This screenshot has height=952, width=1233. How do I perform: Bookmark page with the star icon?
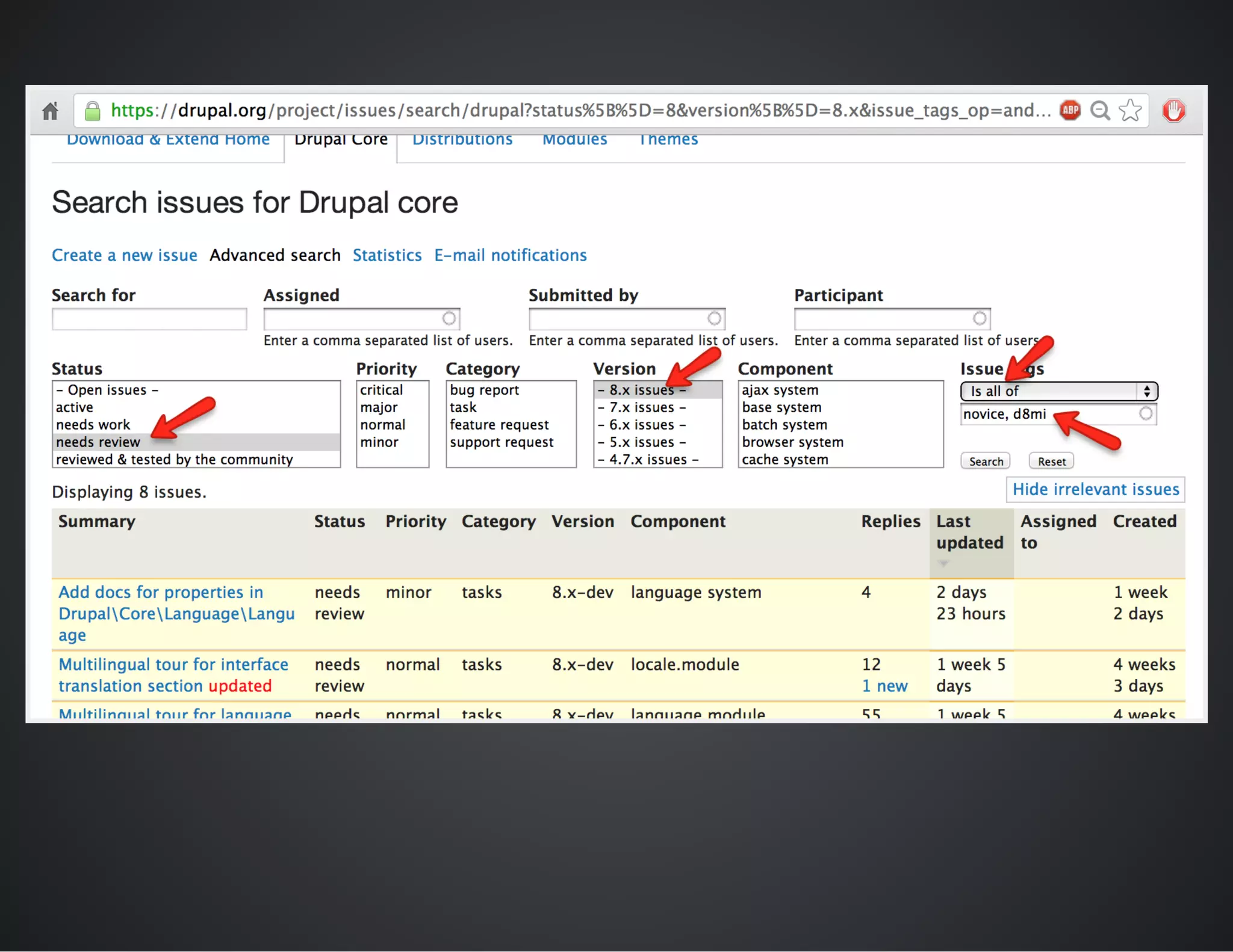1130,111
